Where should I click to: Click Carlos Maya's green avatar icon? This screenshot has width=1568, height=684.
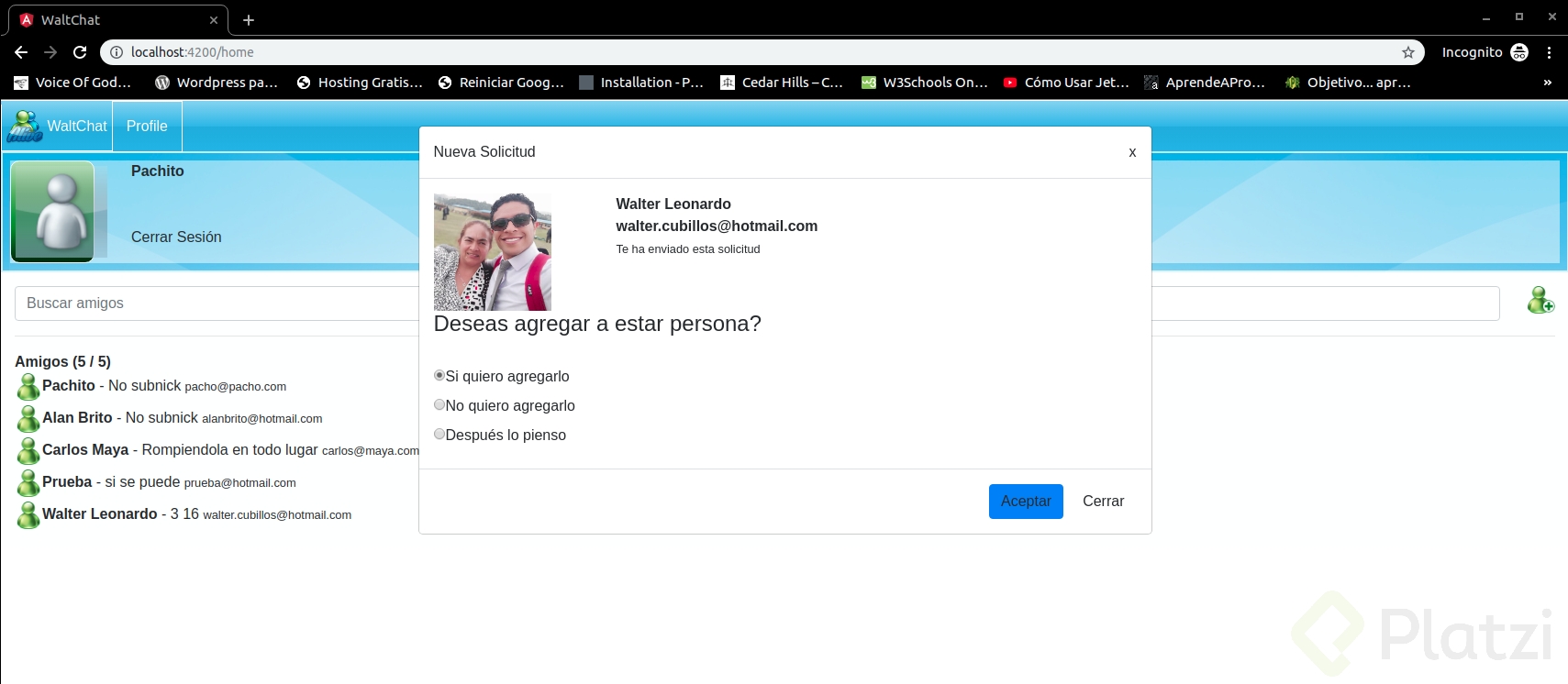click(x=28, y=451)
